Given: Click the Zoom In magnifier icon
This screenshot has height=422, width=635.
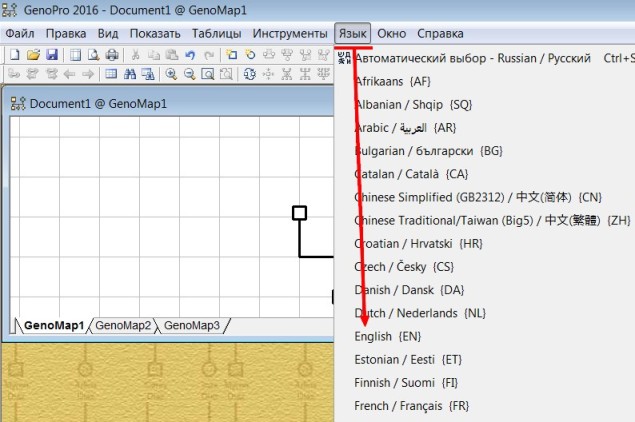Looking at the screenshot, I should pos(172,74).
